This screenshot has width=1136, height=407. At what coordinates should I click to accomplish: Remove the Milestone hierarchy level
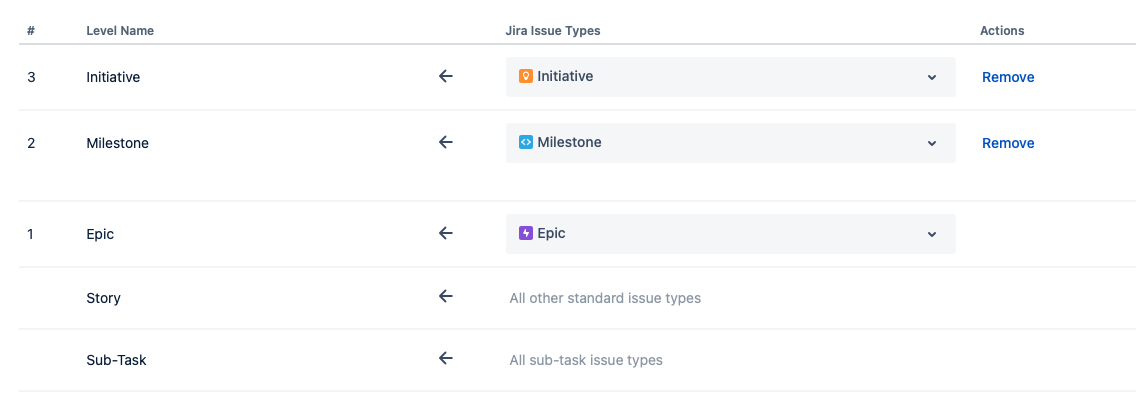coord(1008,143)
